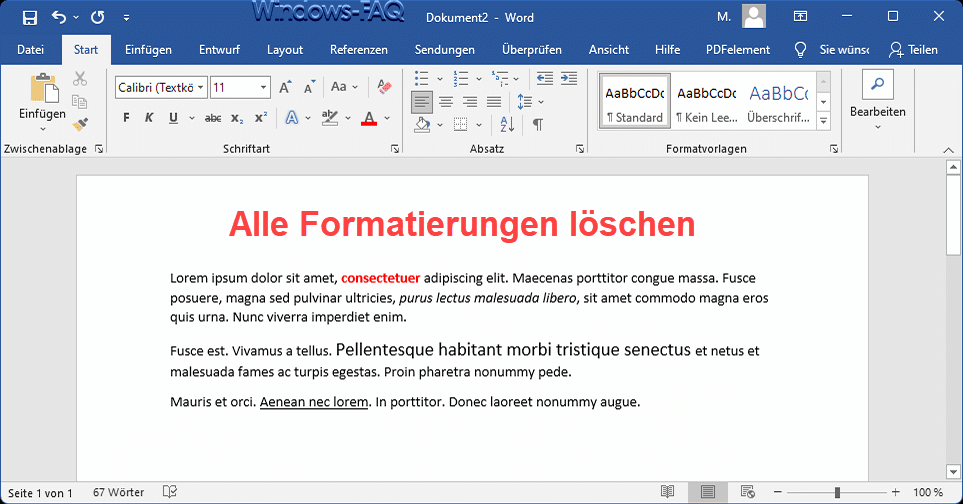
Task: Switch to the Referenzen tab
Action: click(x=359, y=50)
